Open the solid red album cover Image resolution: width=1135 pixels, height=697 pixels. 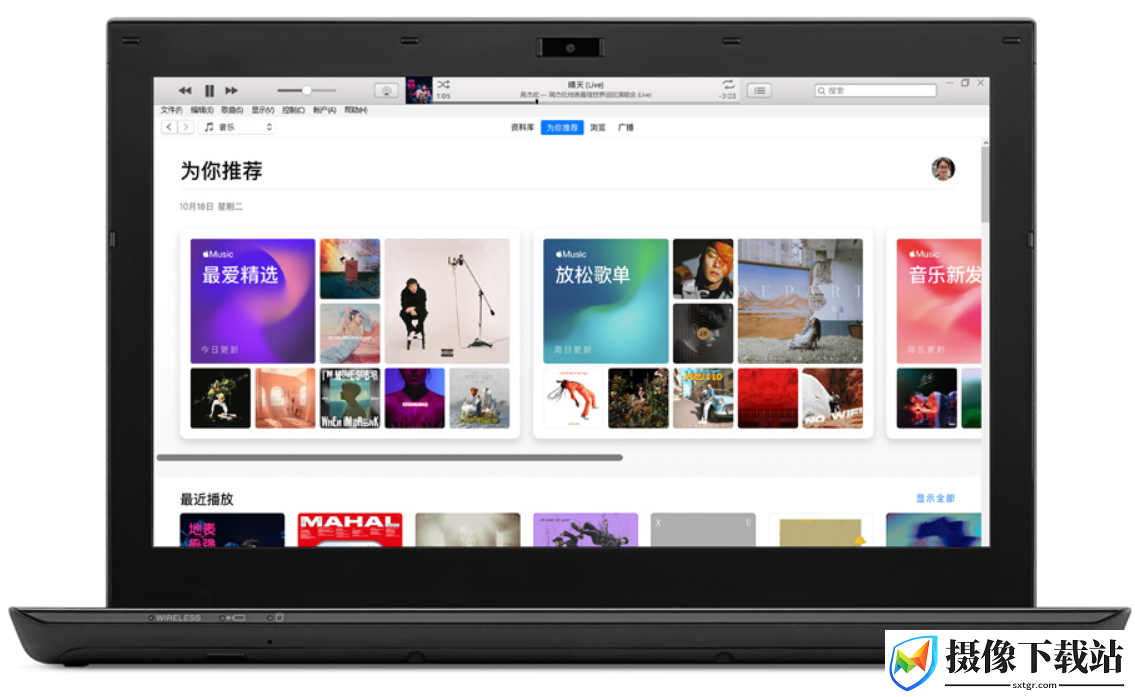coord(767,398)
